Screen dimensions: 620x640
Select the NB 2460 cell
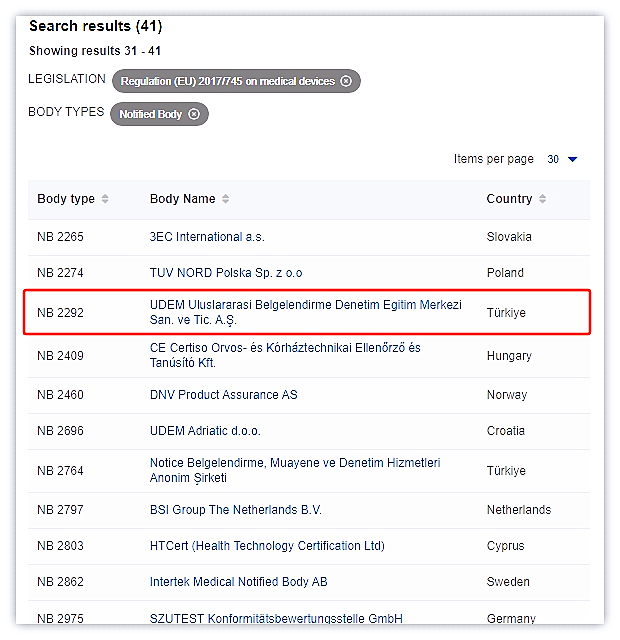(x=60, y=395)
